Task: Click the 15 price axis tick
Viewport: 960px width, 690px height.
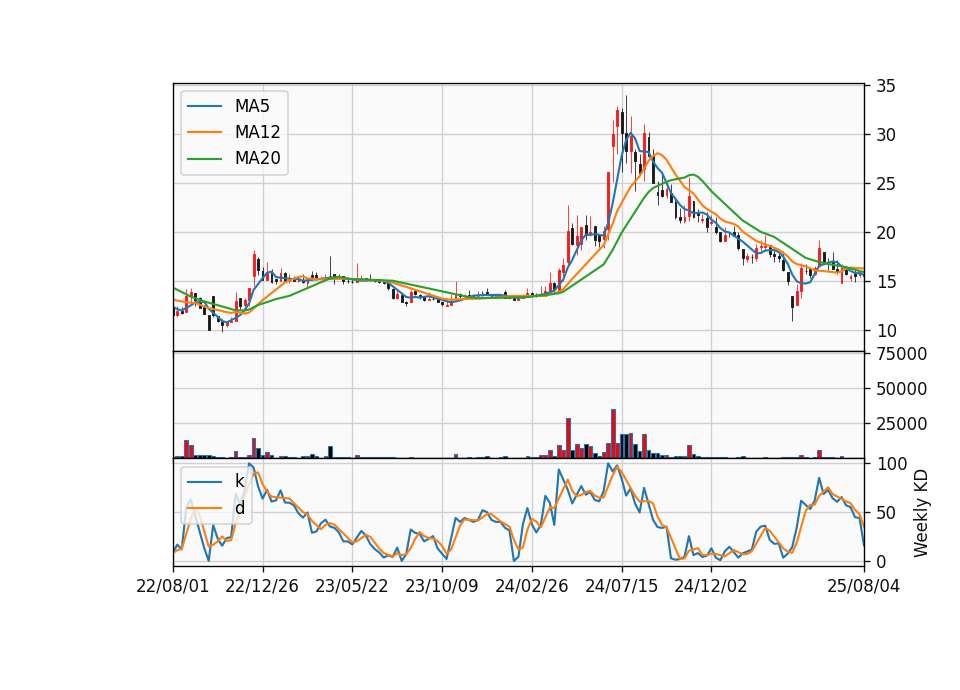Action: [x=886, y=282]
